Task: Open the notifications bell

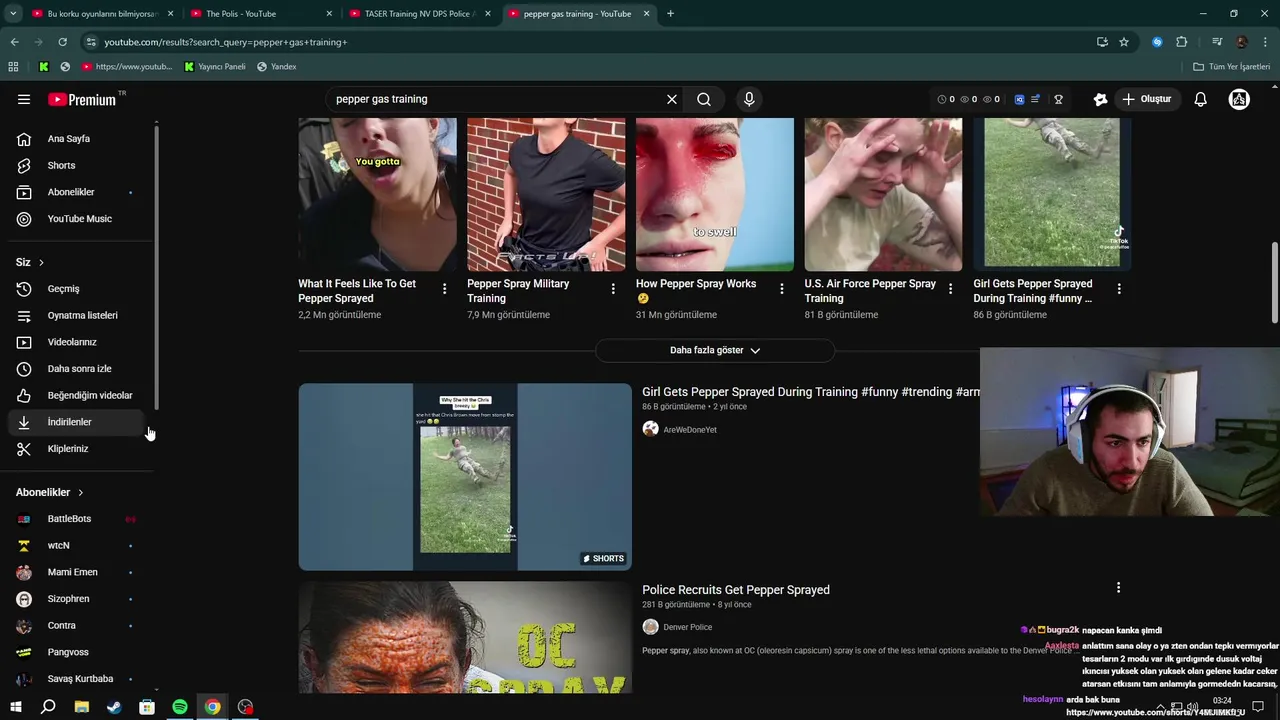Action: coord(1201,99)
